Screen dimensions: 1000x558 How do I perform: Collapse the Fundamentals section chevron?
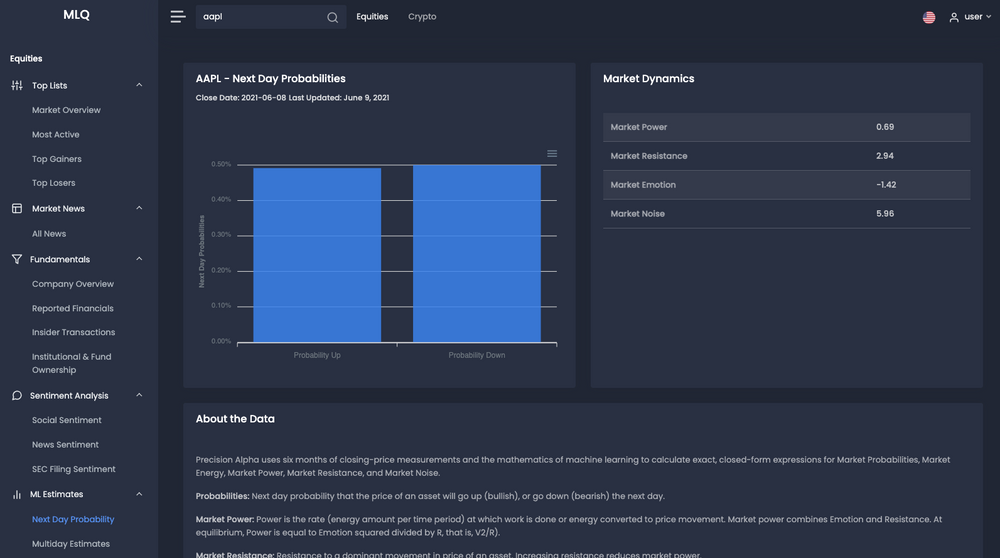point(139,259)
